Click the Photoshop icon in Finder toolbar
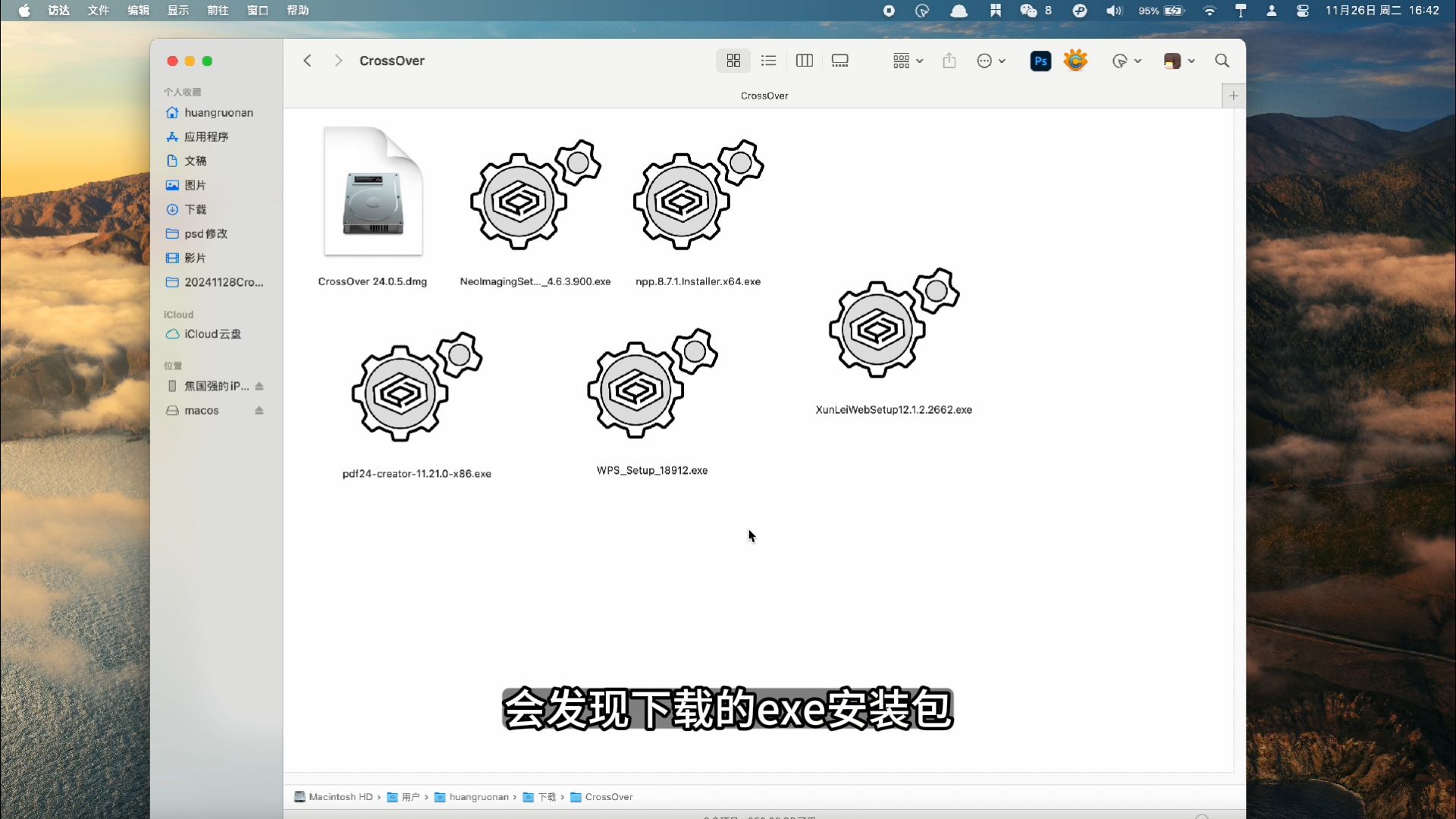 click(1040, 61)
